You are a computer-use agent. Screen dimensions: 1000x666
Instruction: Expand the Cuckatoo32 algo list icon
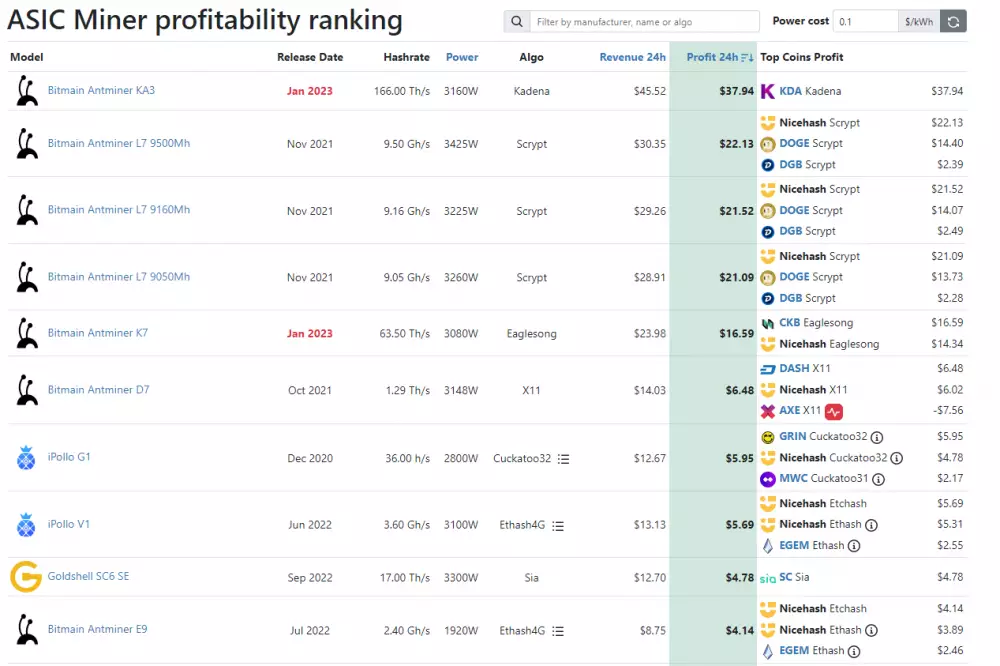point(563,459)
